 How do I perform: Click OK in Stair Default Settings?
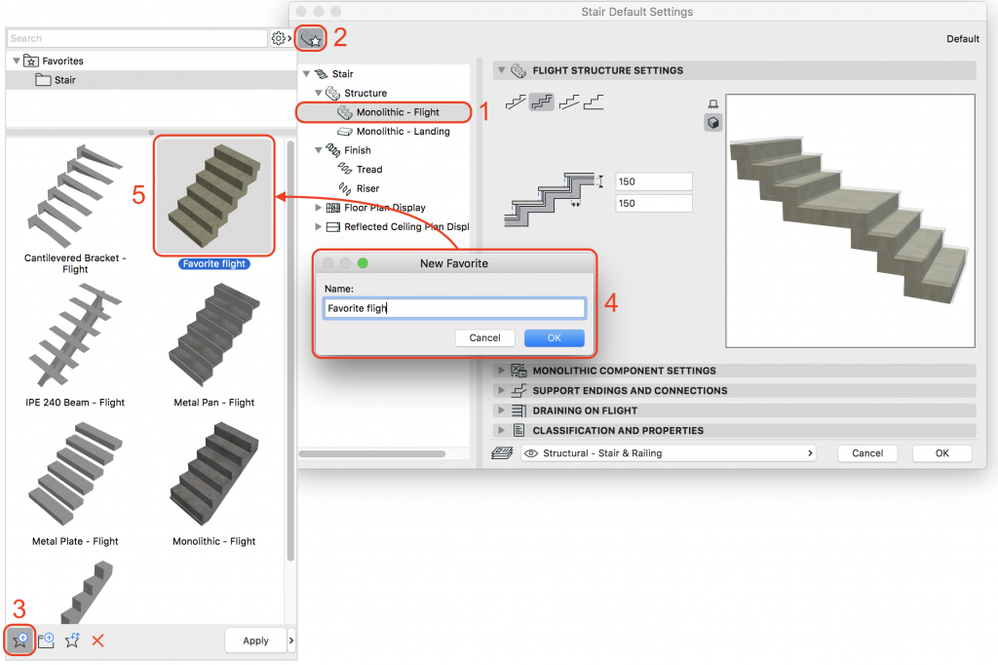tap(942, 453)
